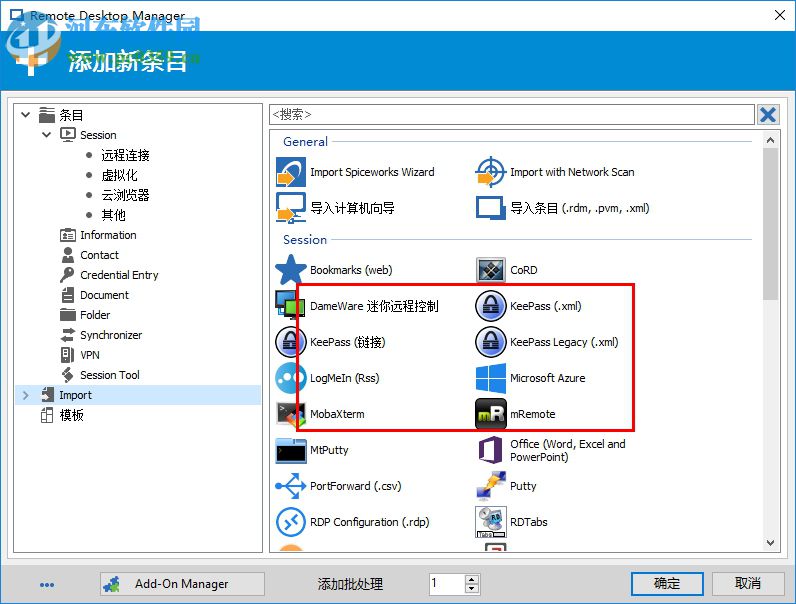
Task: Select DameWare 迷你远程控制 icon
Action: tap(290, 306)
